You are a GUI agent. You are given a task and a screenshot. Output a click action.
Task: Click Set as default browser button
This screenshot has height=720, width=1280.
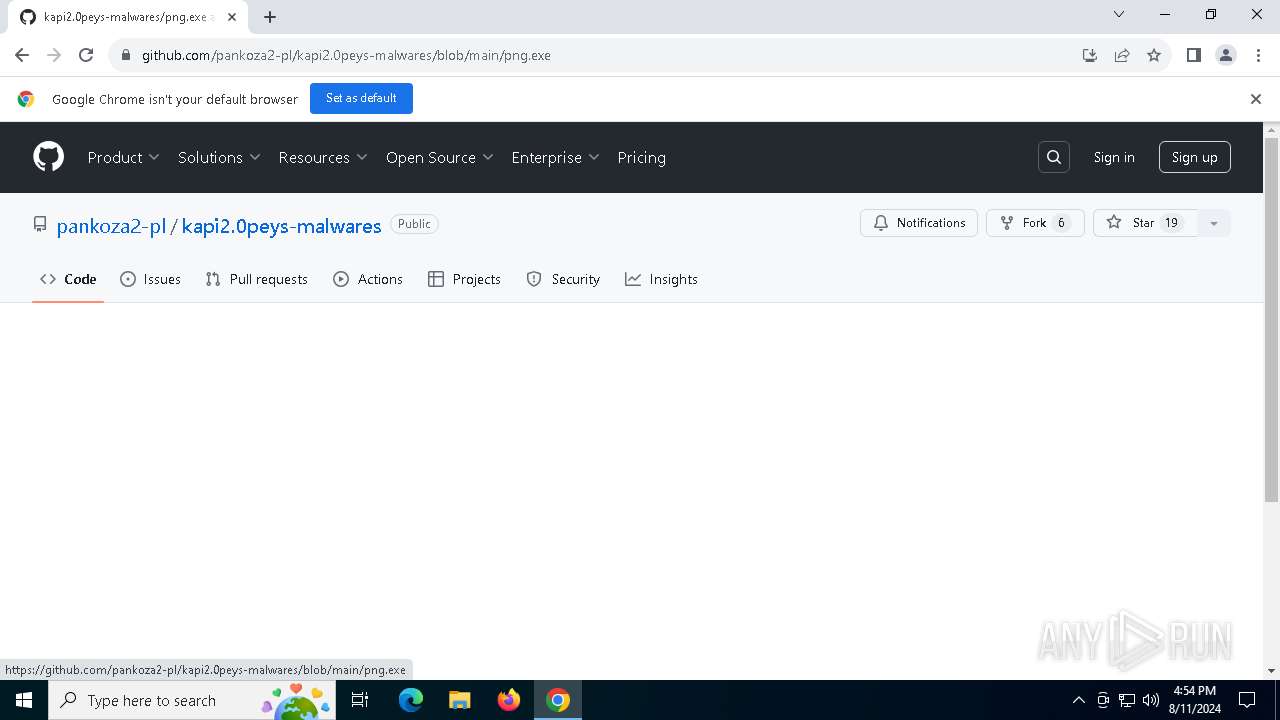tap(361, 98)
